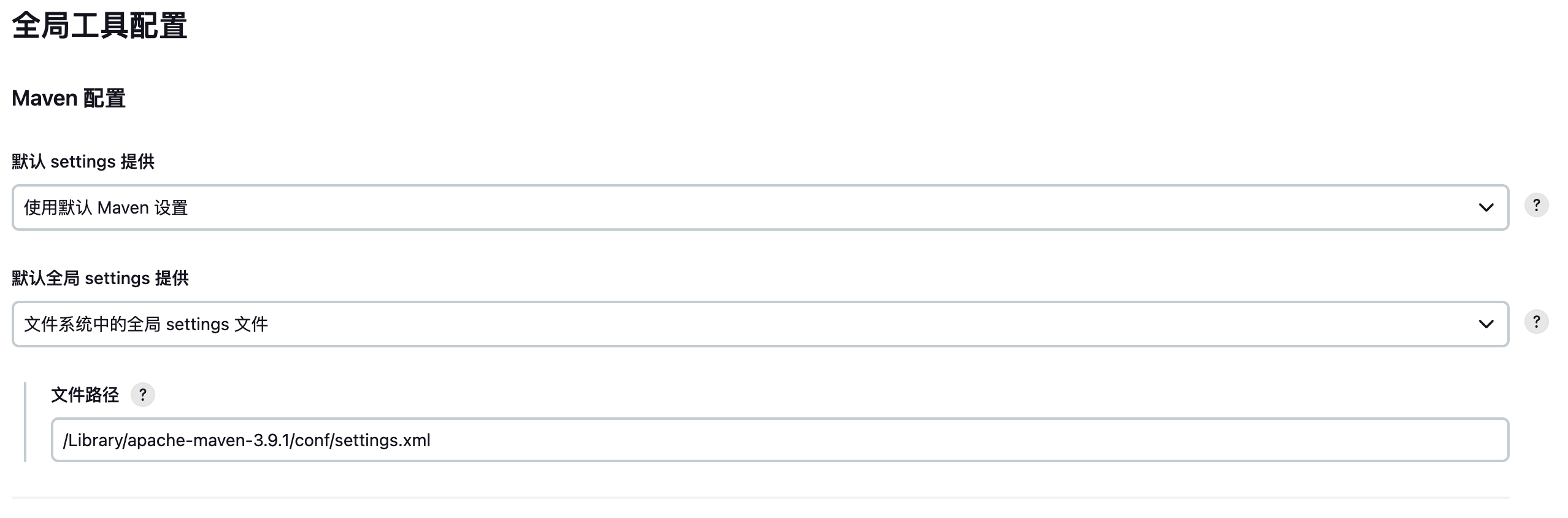Click the vertical bar beside 文件路径 section
1568x518 pixels.
(25, 422)
